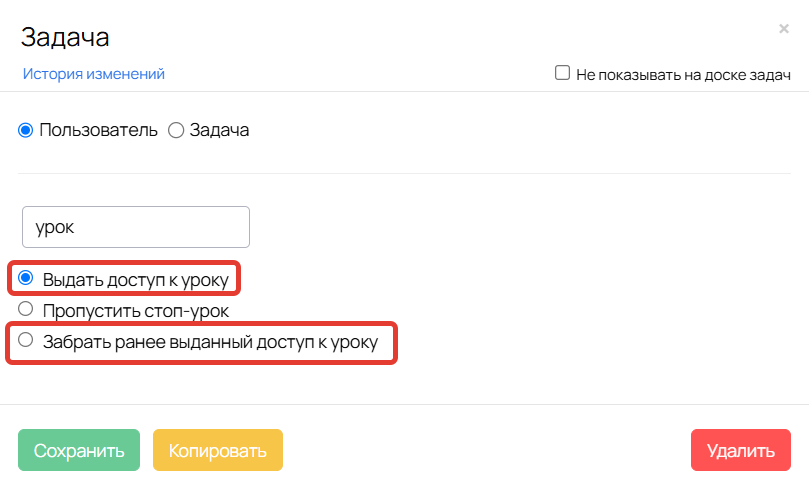Select the Задача radio option
Viewport: 809px width, 492px height.
click(x=176, y=130)
